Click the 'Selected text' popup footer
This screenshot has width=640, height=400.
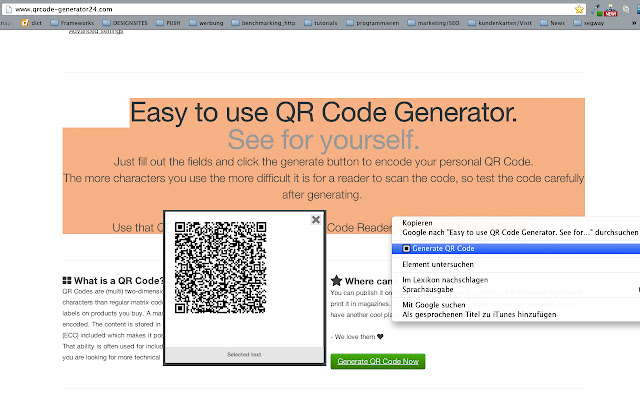click(244, 354)
